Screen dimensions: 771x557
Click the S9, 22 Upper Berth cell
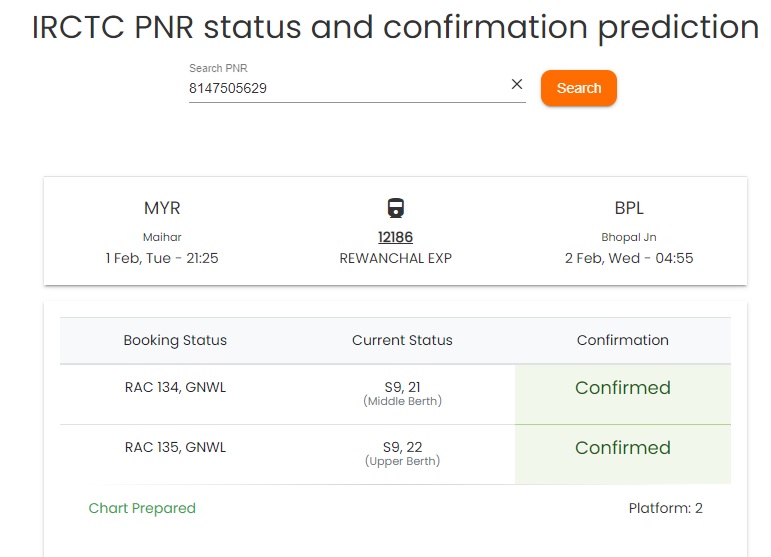point(402,453)
